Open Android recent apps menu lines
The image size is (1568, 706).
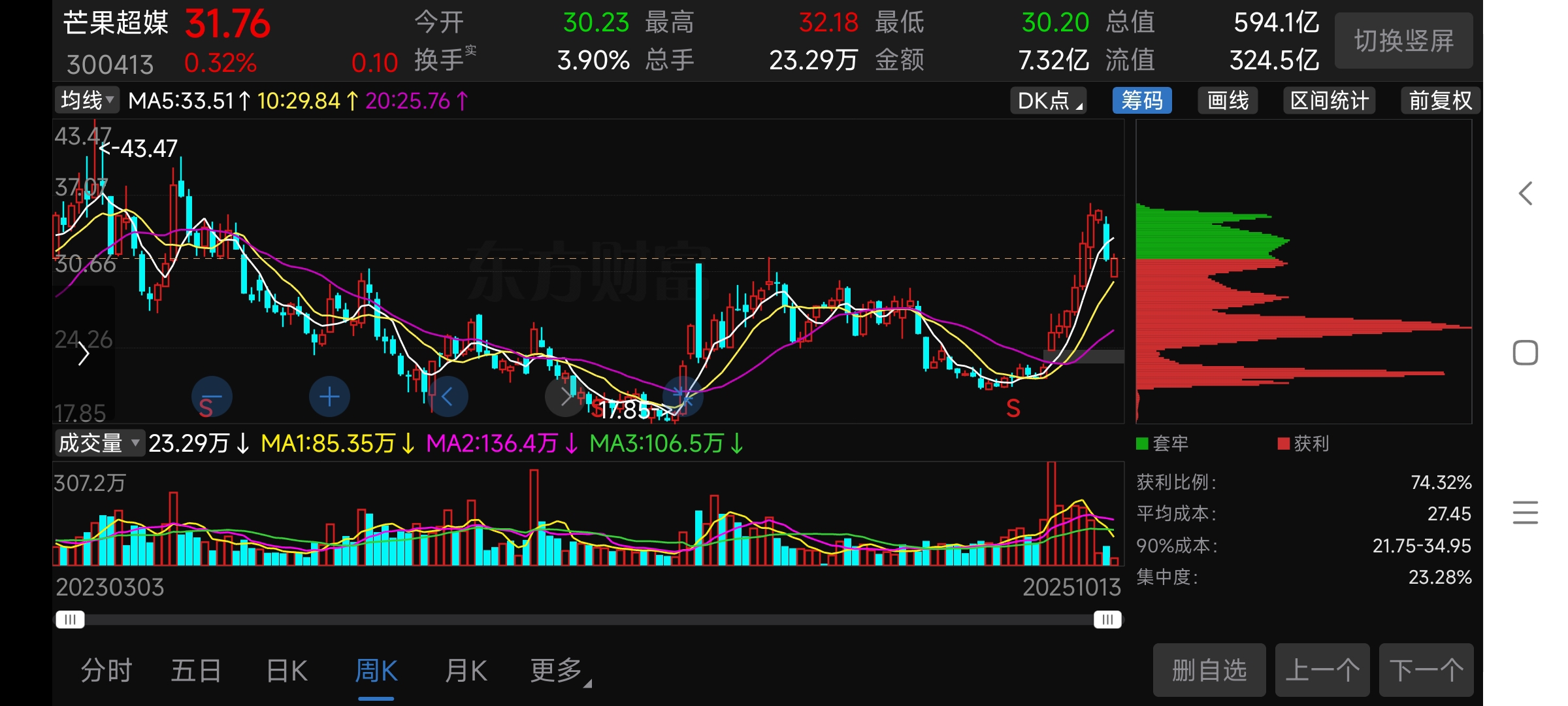click(1525, 512)
